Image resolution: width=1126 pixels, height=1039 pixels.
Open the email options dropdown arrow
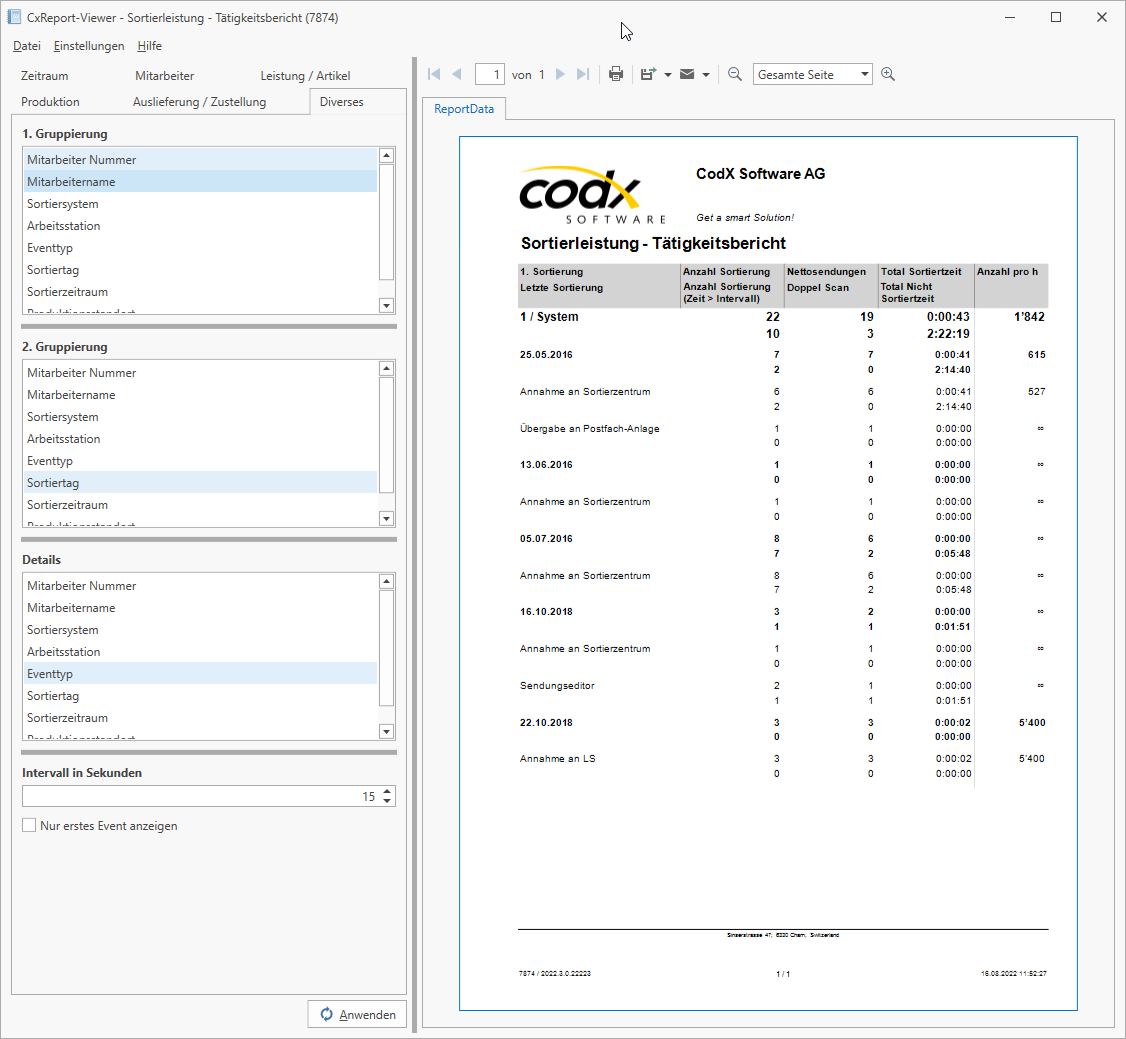pos(706,75)
